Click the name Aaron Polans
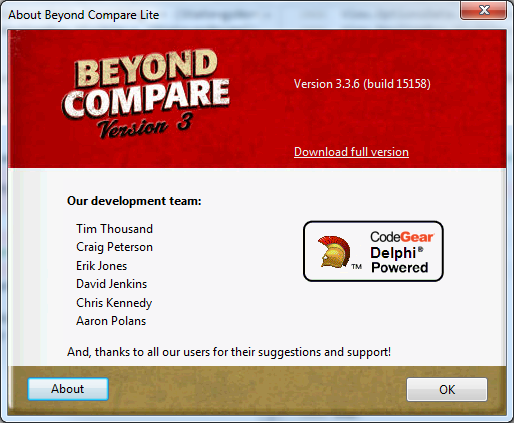Screen dimensions: 514x423 [111, 321]
